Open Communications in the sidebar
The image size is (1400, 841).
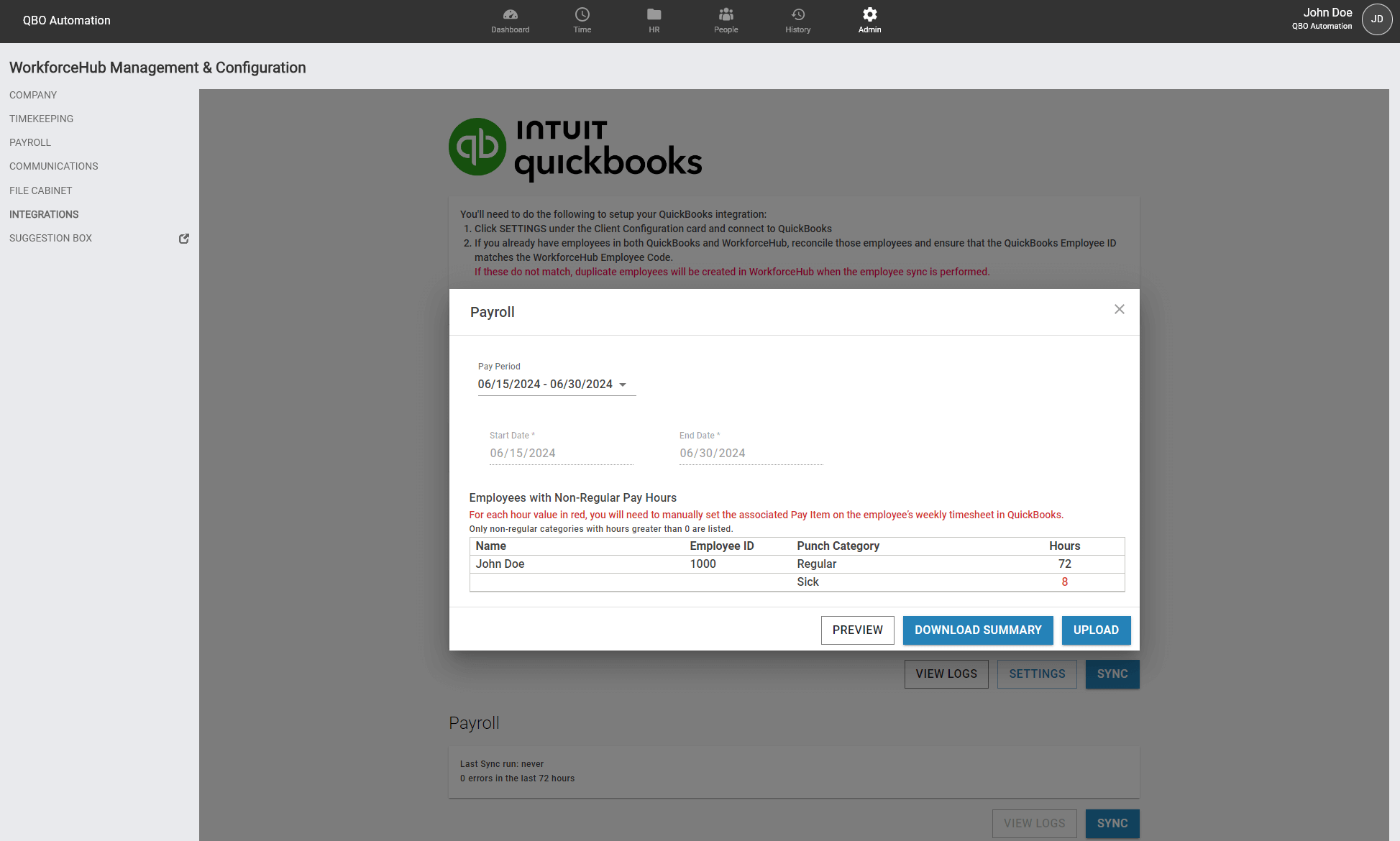[x=53, y=166]
